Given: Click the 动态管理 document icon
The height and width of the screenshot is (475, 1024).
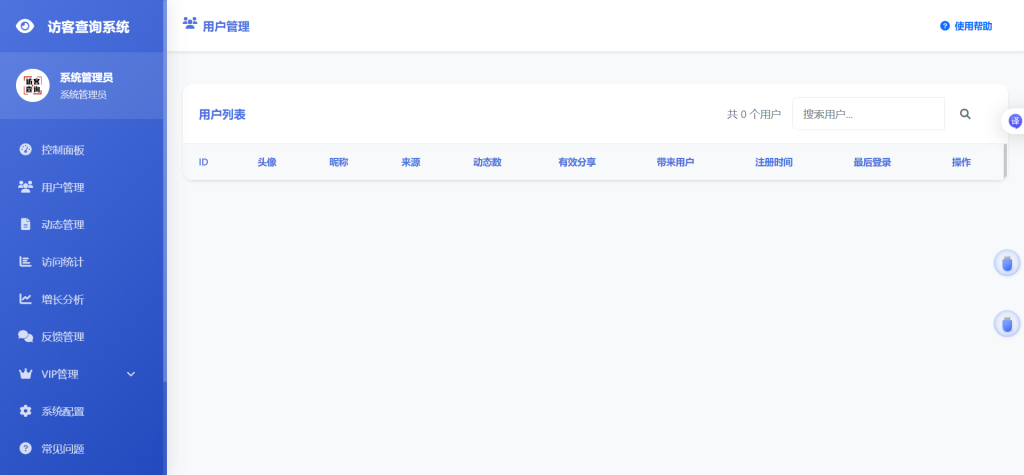Looking at the screenshot, I should pos(25,225).
